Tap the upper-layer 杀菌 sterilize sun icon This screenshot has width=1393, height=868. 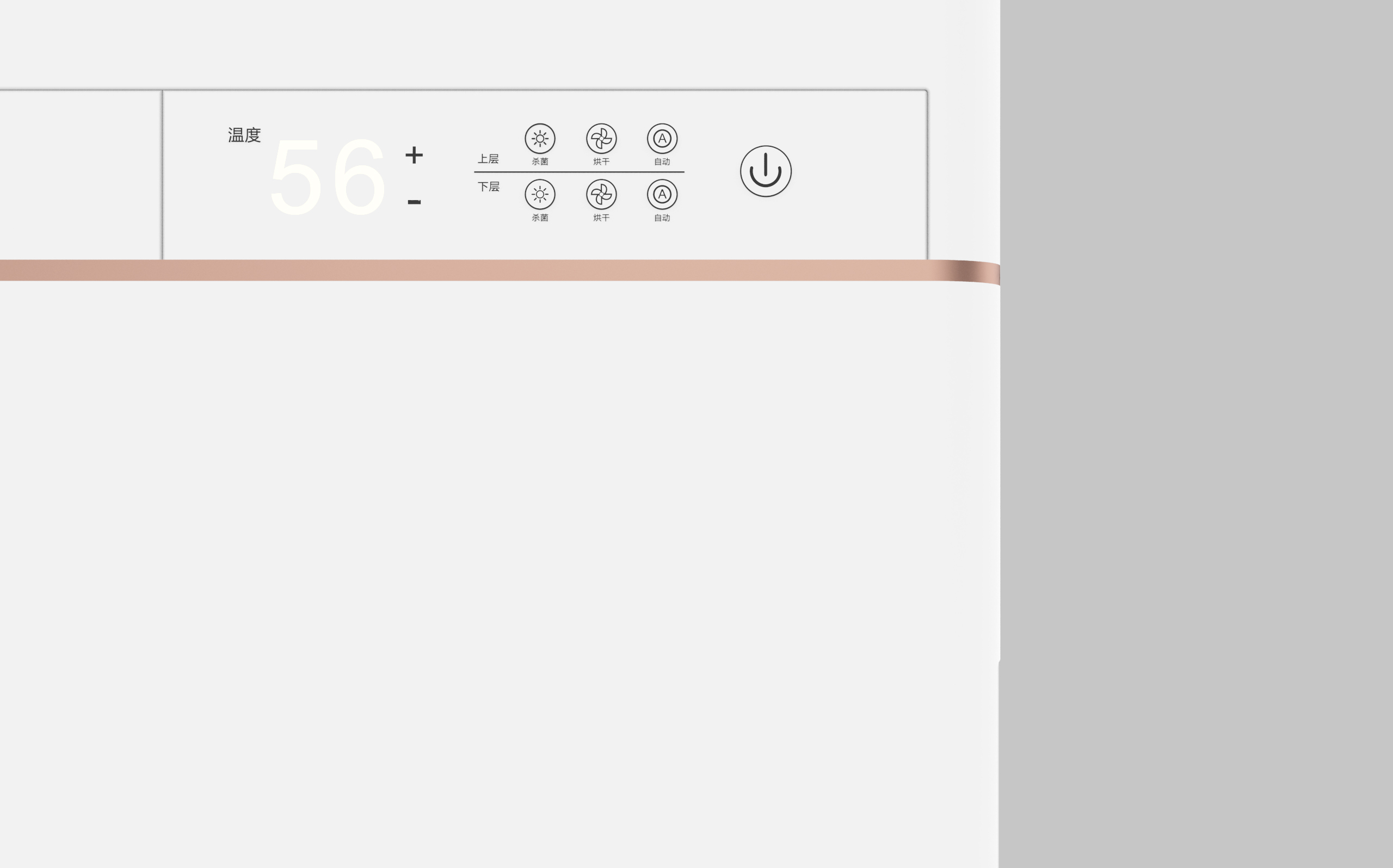pos(540,138)
